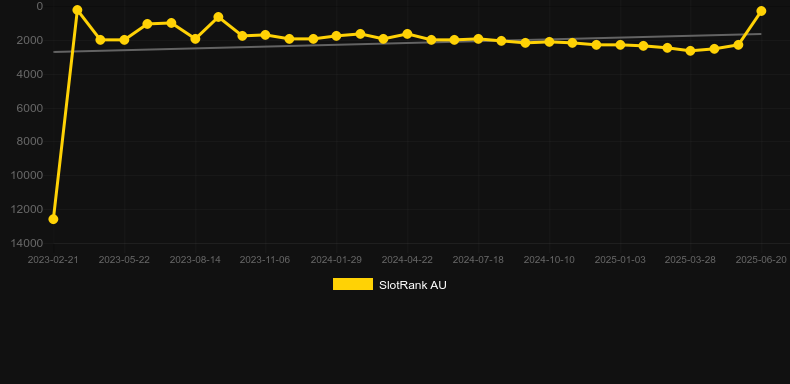Click the 2024-10-10 x-axis date label
Image resolution: width=790 pixels, height=384 pixels.
coord(549,260)
